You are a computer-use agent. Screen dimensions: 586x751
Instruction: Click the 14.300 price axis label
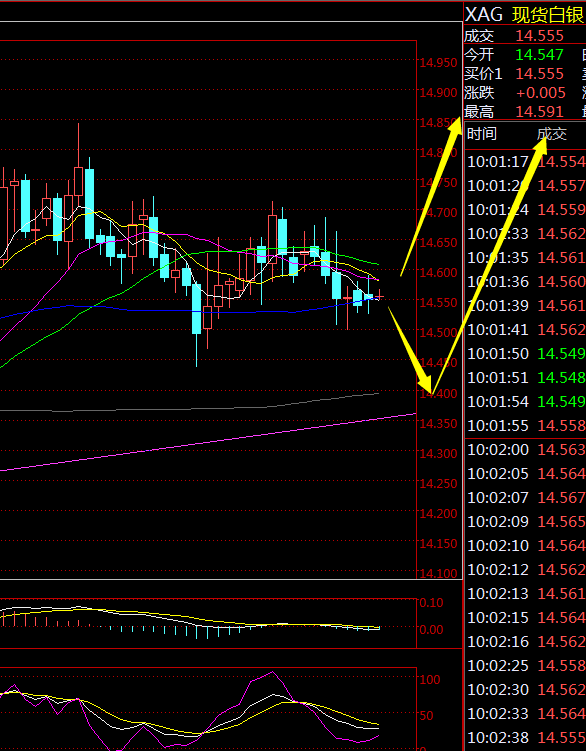click(438, 453)
